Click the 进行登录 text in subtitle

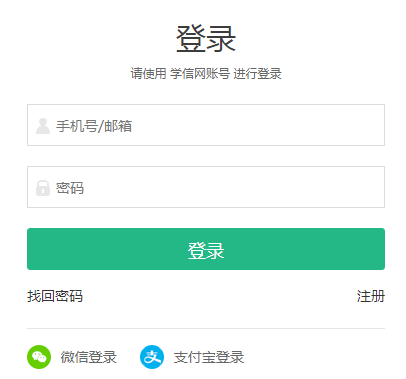click(x=258, y=74)
